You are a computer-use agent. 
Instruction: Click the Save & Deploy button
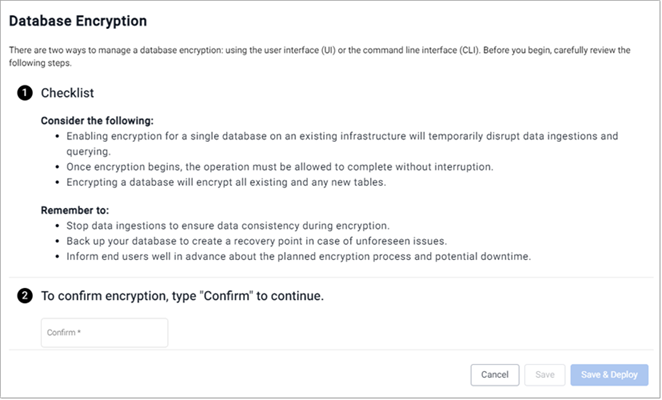click(609, 374)
